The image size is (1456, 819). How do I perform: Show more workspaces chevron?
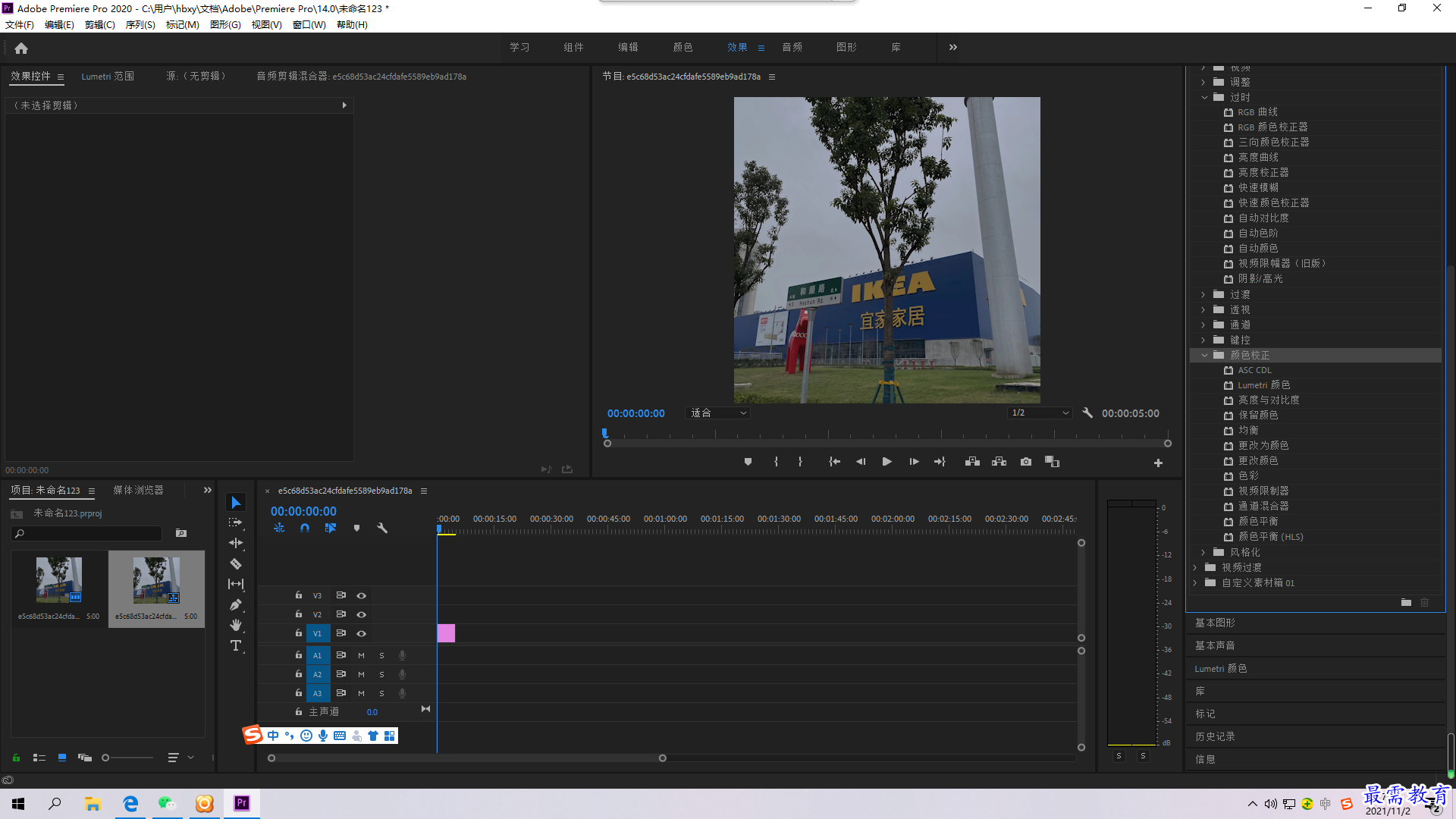(x=953, y=47)
